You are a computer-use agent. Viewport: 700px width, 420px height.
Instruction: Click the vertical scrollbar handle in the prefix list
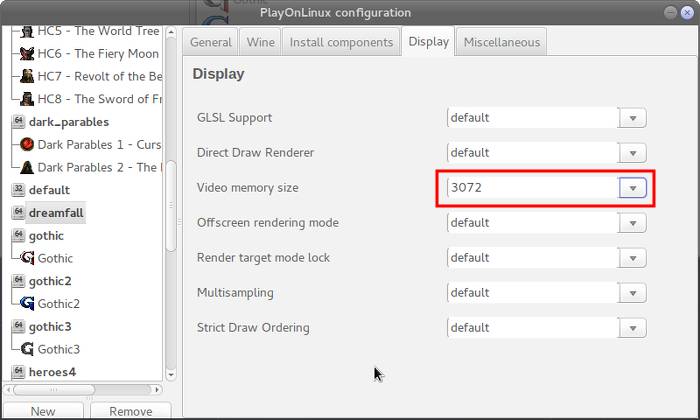tap(171, 206)
